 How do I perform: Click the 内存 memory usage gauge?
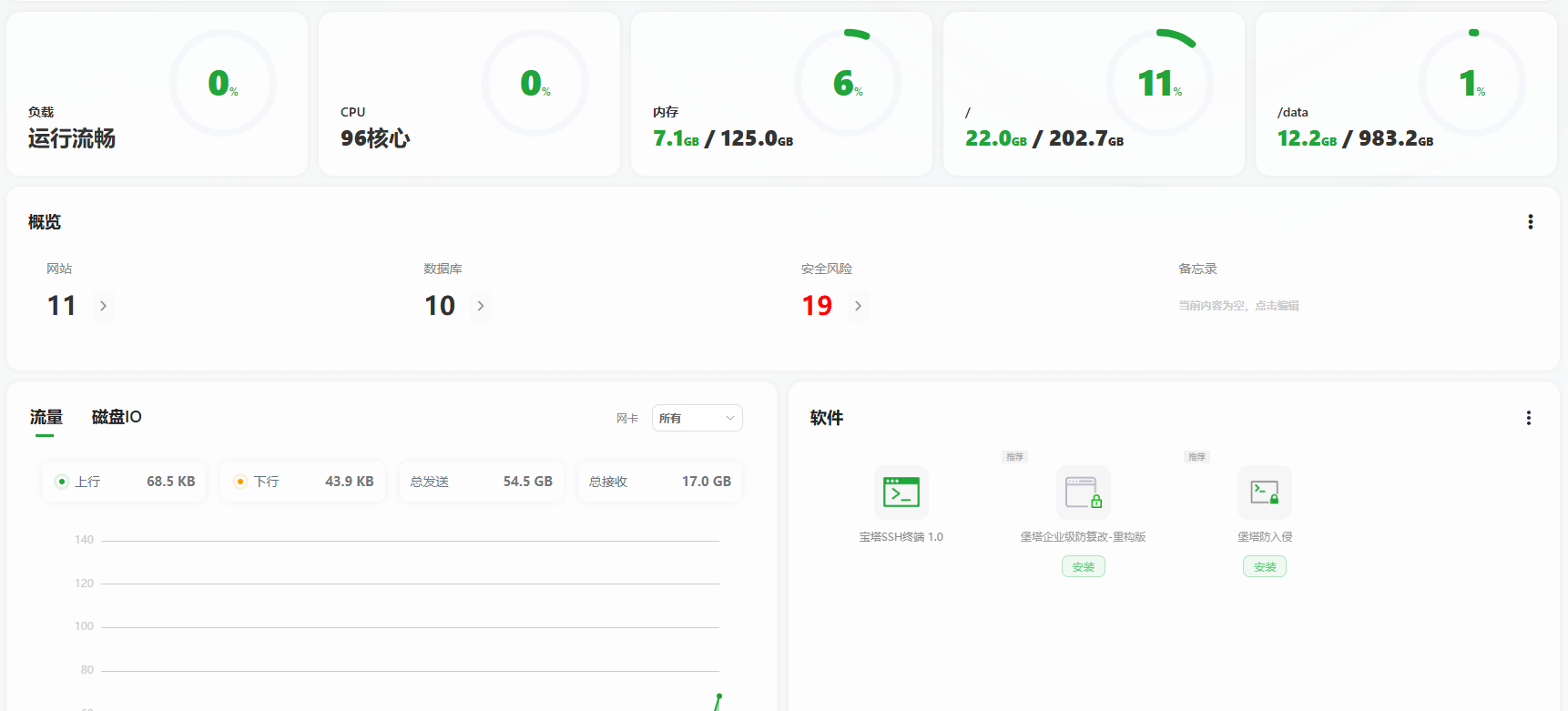(x=848, y=83)
